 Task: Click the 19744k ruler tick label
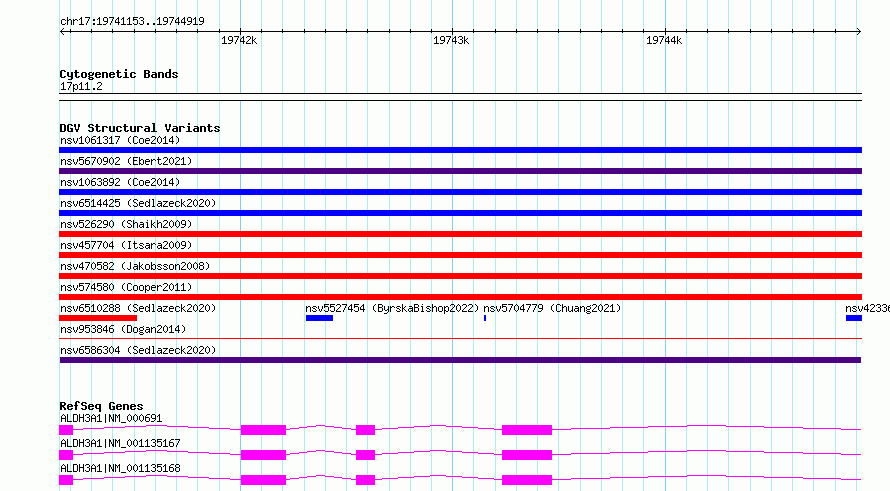[664, 40]
